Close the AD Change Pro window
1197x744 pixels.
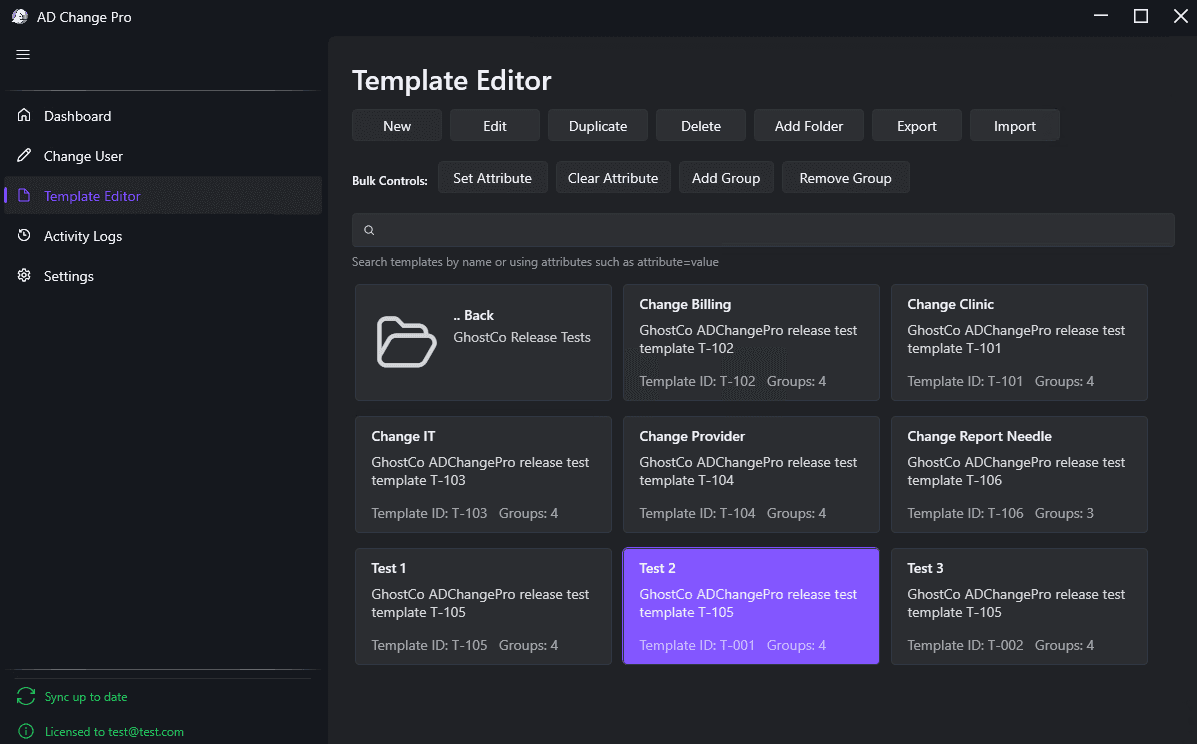1180,16
